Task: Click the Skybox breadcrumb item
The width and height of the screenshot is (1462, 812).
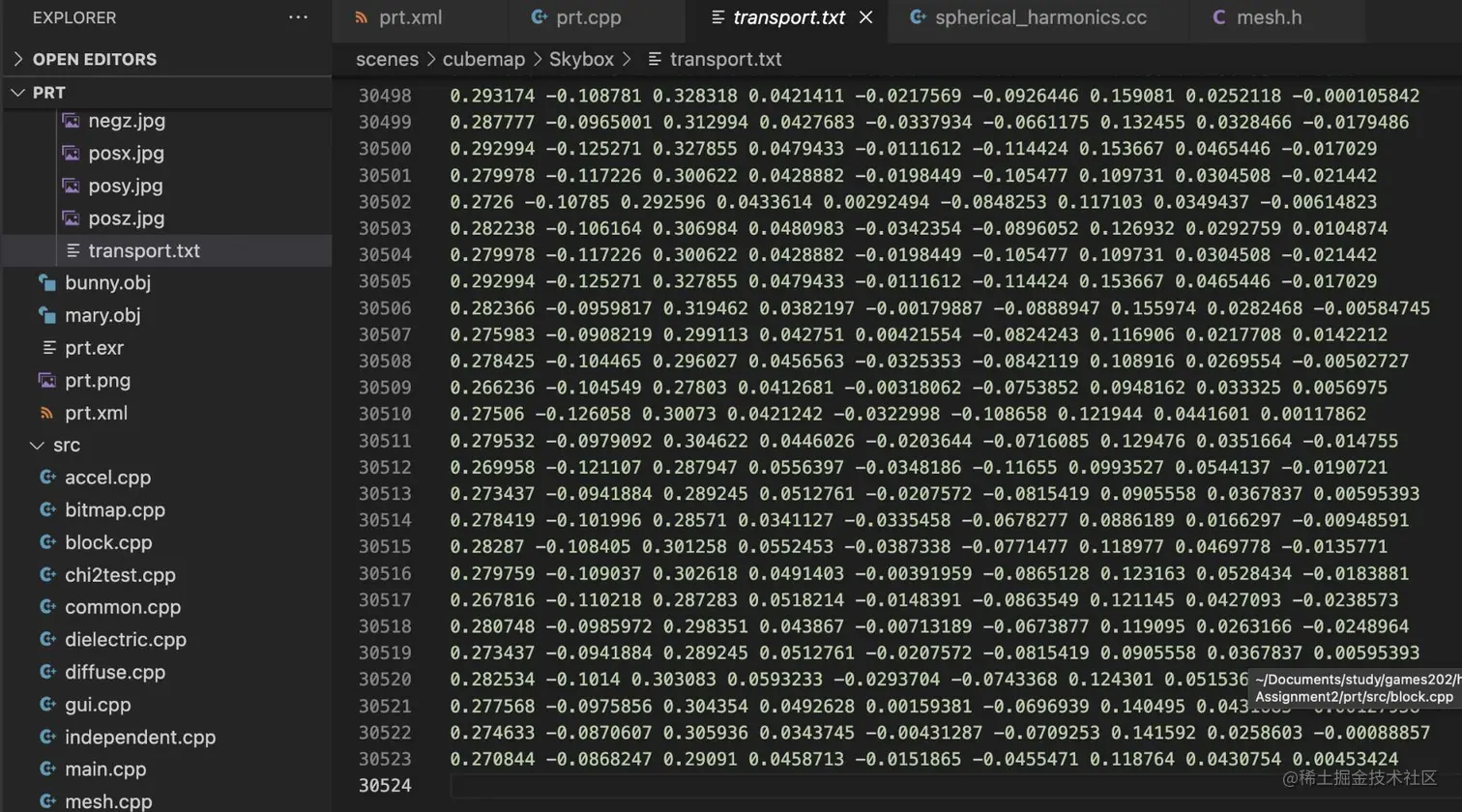Action: coord(582,59)
